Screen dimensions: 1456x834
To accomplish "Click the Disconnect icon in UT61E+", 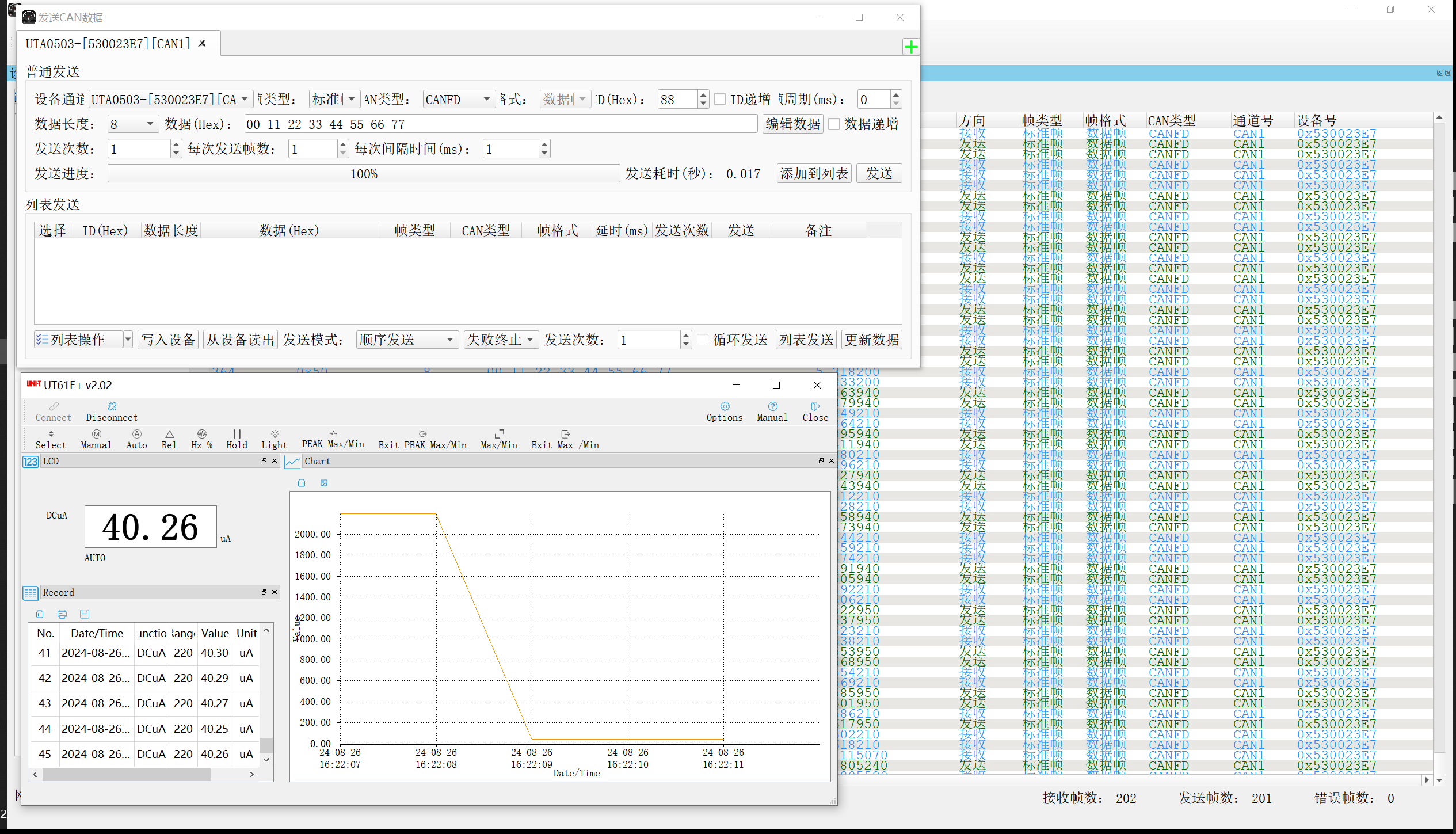I will click(112, 407).
